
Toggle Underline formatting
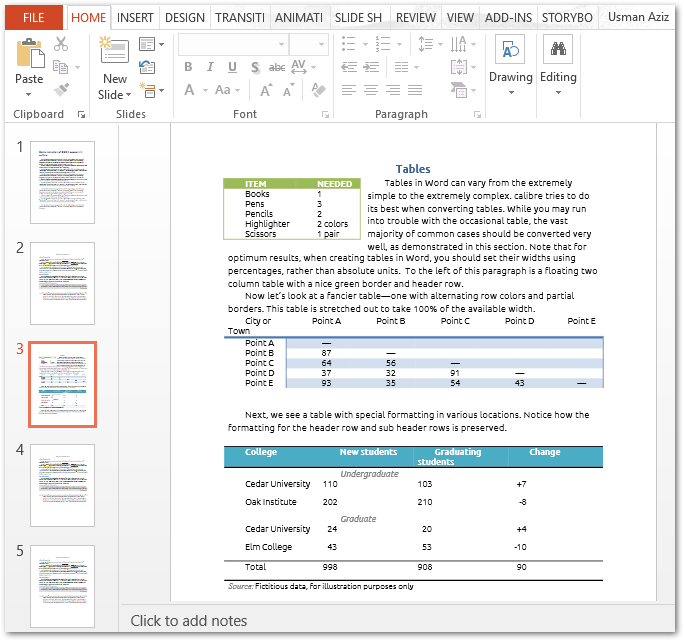click(232, 67)
